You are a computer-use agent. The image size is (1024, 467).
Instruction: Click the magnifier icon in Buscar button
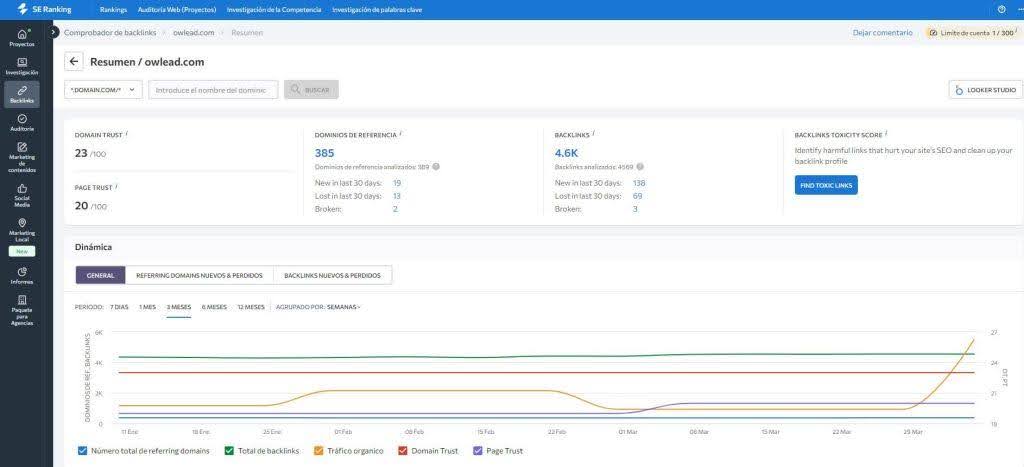(x=296, y=89)
